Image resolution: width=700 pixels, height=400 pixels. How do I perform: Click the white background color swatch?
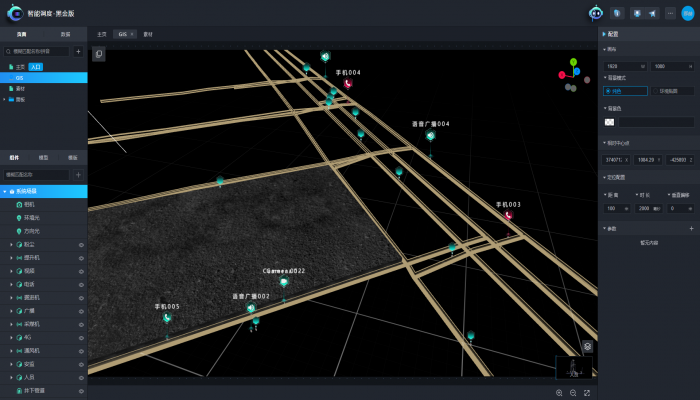coord(609,122)
